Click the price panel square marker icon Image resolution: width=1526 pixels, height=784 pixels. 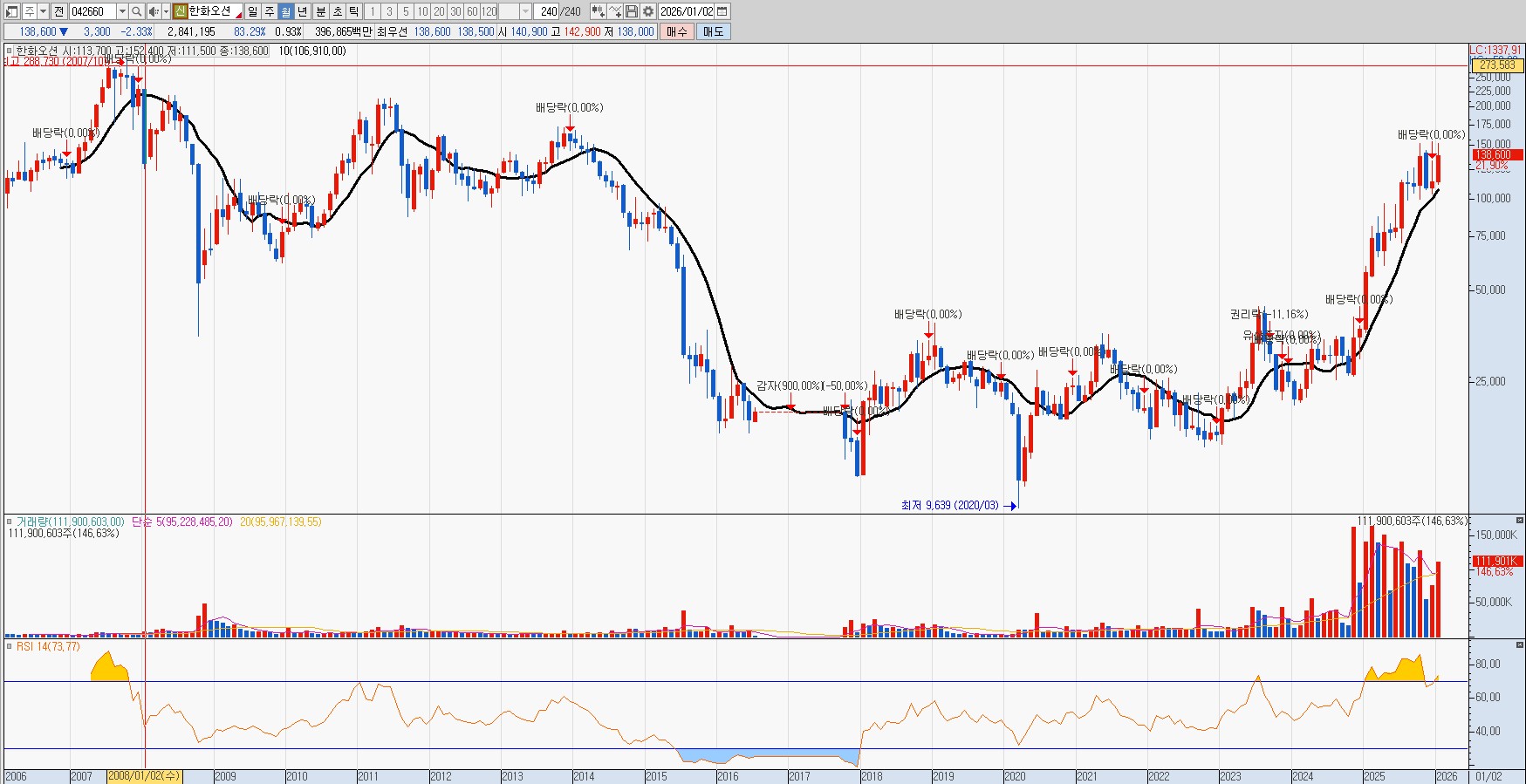click(x=10, y=51)
